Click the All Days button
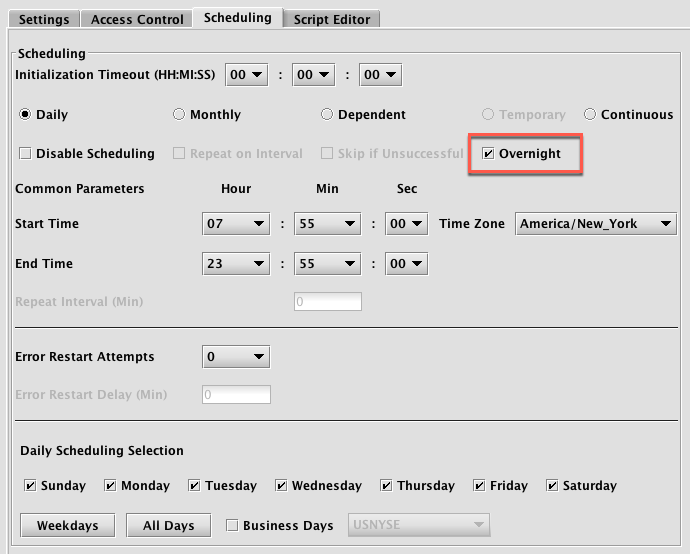This screenshot has height=554, width=690. point(169,525)
